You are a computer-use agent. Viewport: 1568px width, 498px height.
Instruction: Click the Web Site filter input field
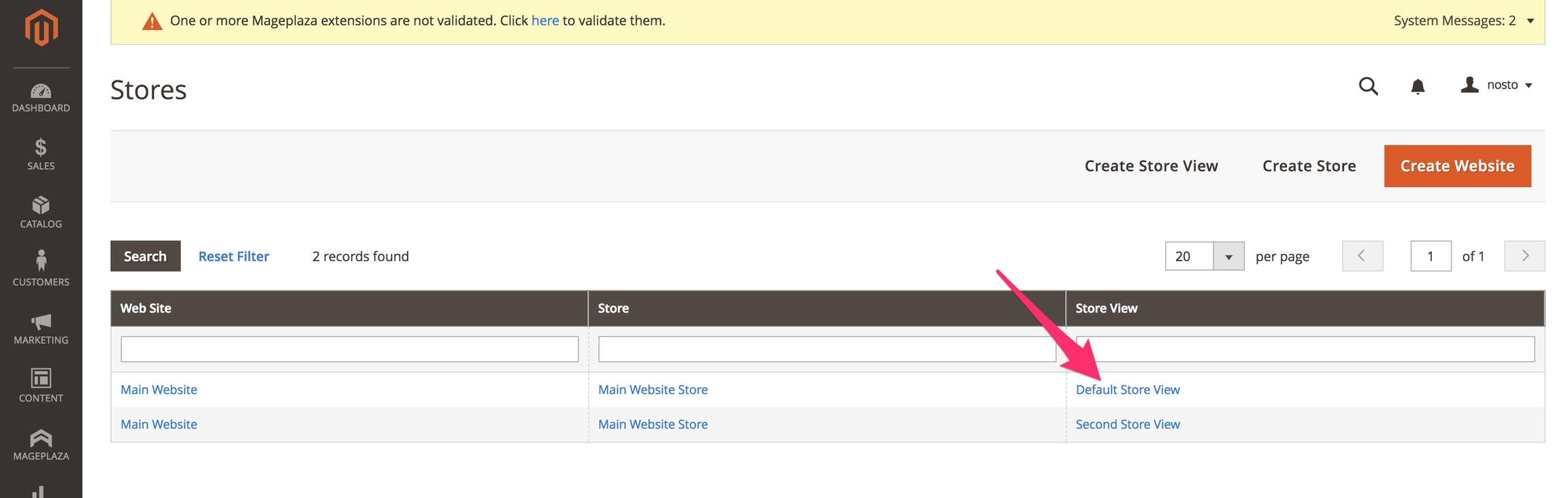point(349,349)
